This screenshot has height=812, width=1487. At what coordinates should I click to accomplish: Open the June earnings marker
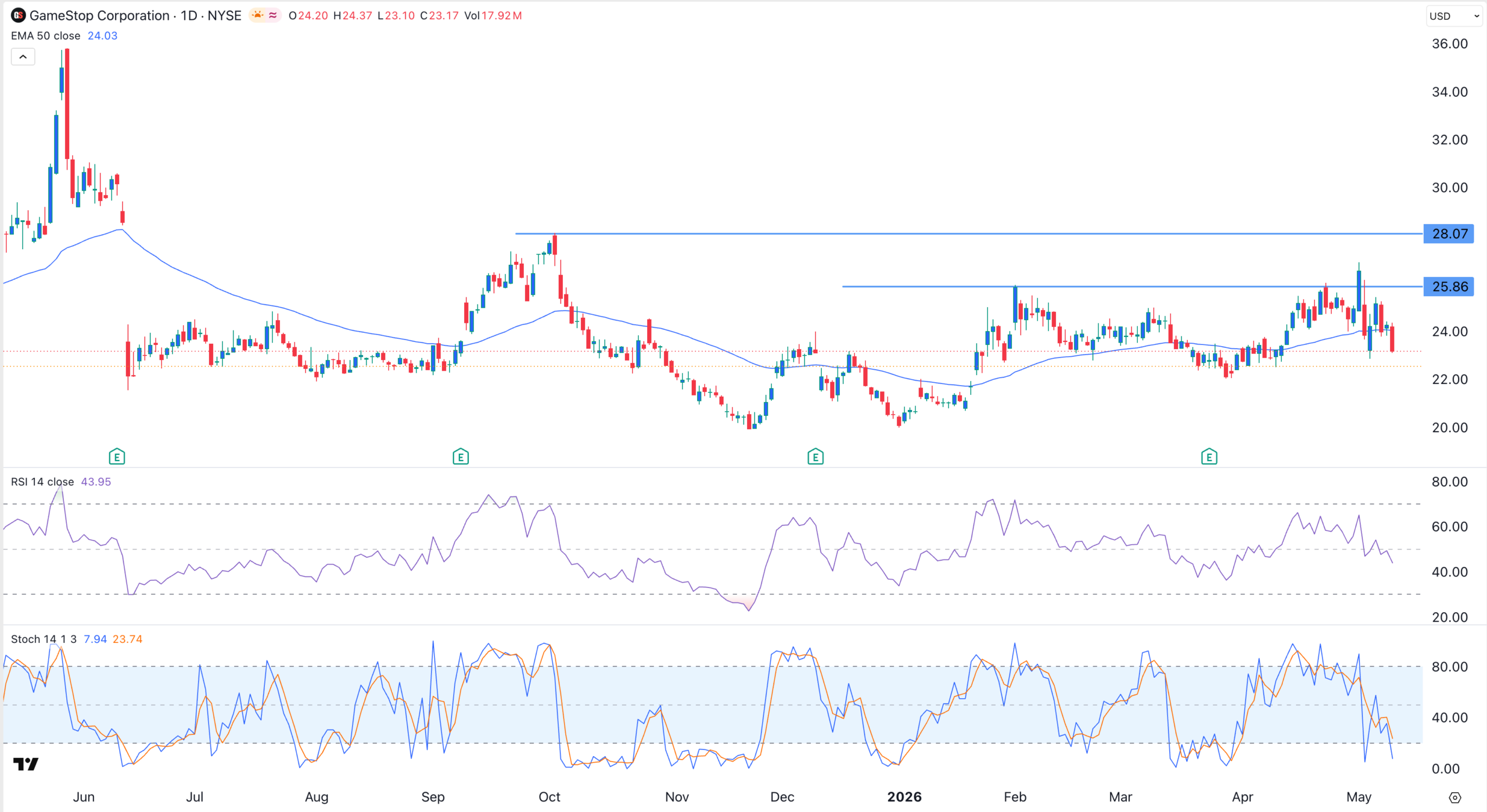(x=117, y=457)
